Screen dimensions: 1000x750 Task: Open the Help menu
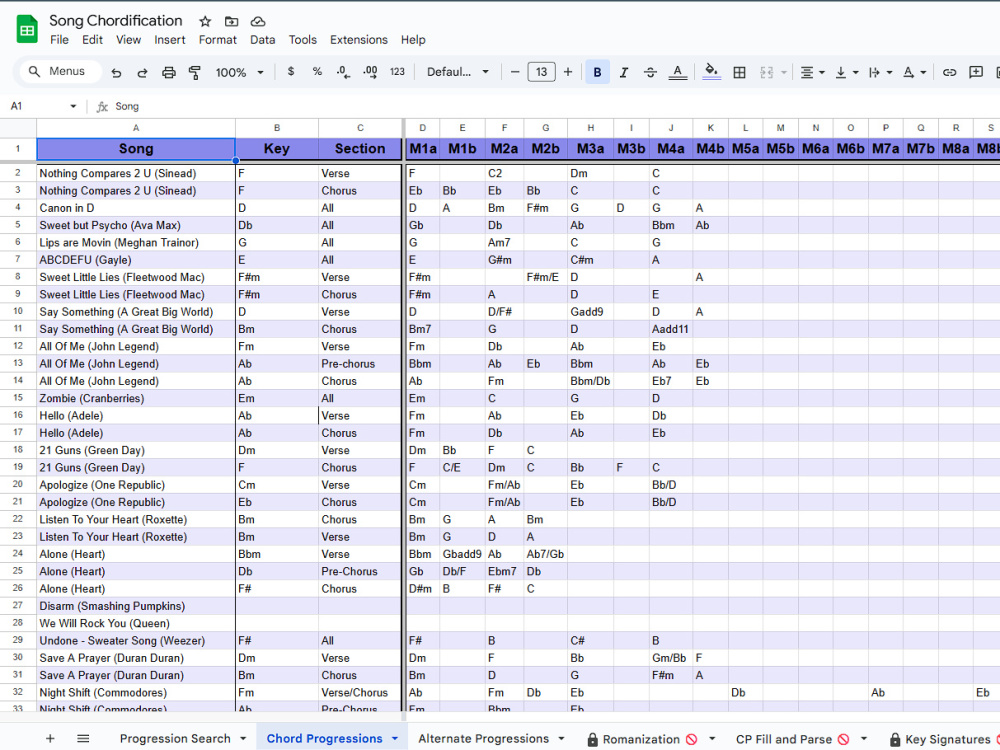coord(413,40)
